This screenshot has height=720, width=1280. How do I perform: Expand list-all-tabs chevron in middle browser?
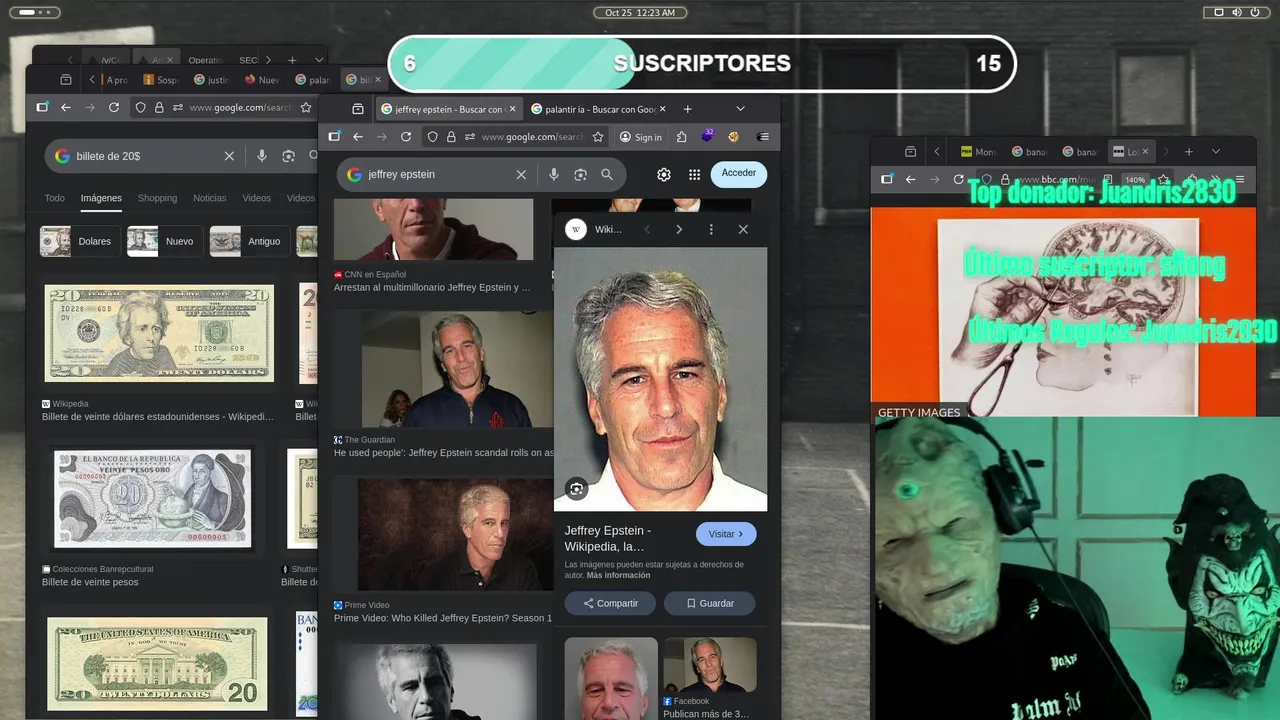click(x=740, y=109)
